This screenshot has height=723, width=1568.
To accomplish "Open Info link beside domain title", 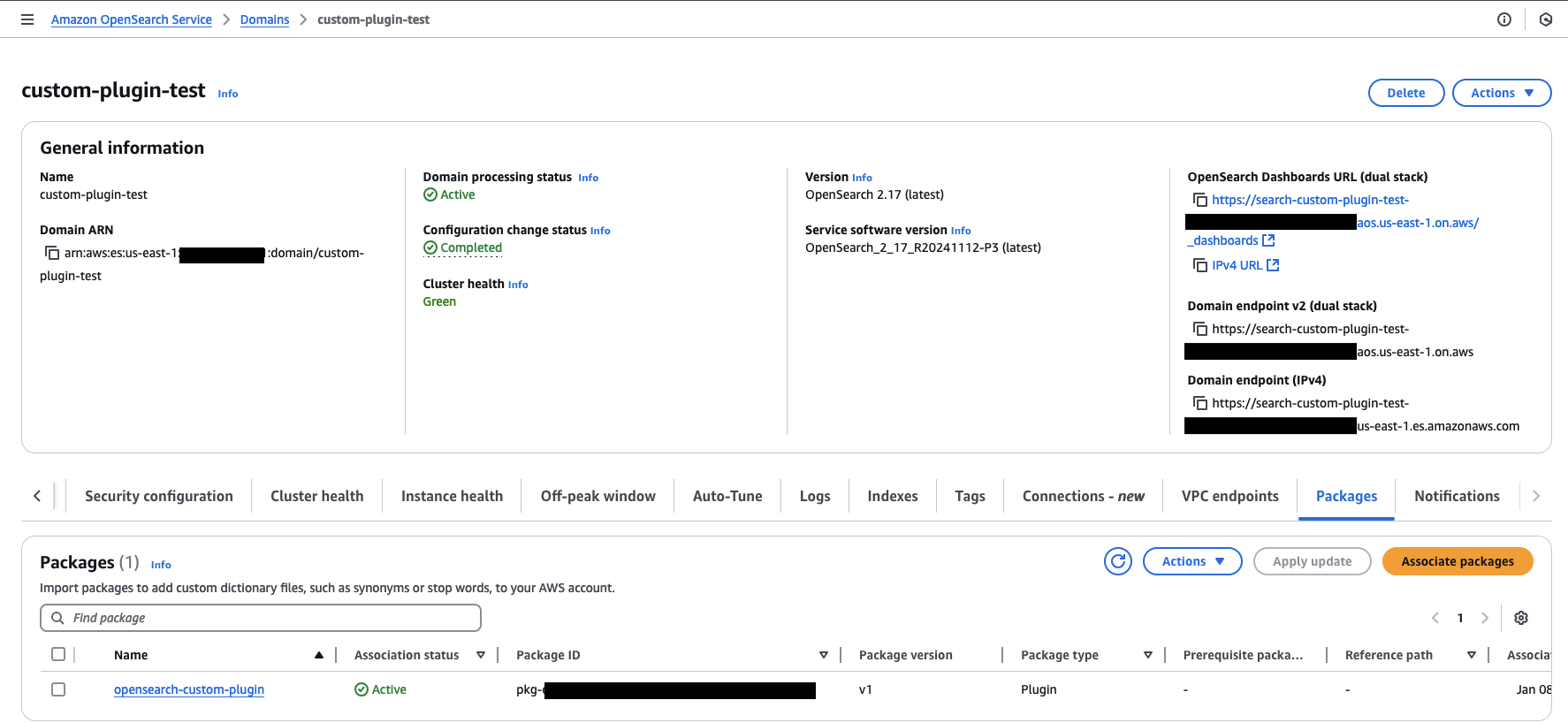I will (x=228, y=94).
